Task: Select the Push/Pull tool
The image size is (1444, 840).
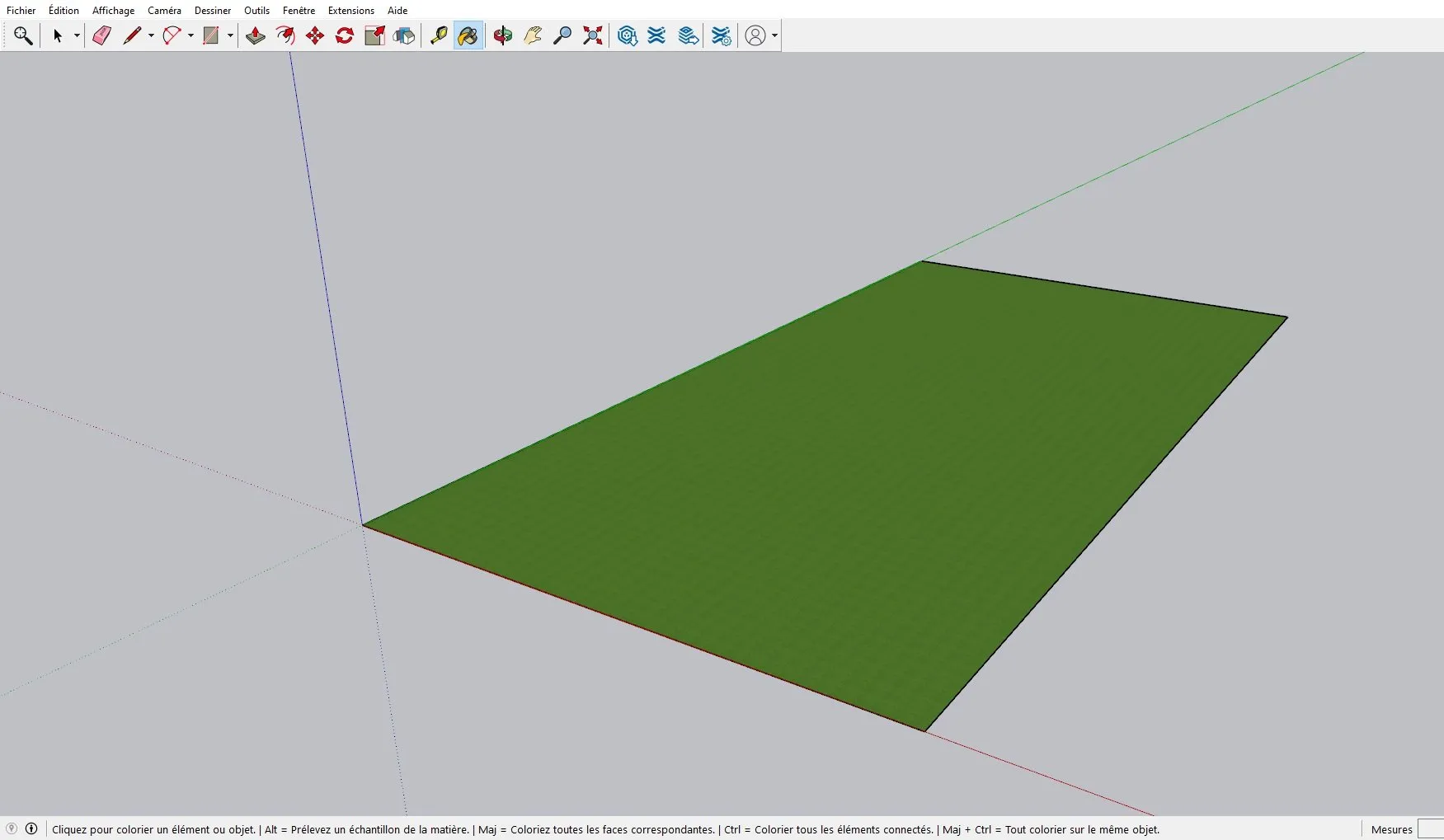Action: click(256, 35)
